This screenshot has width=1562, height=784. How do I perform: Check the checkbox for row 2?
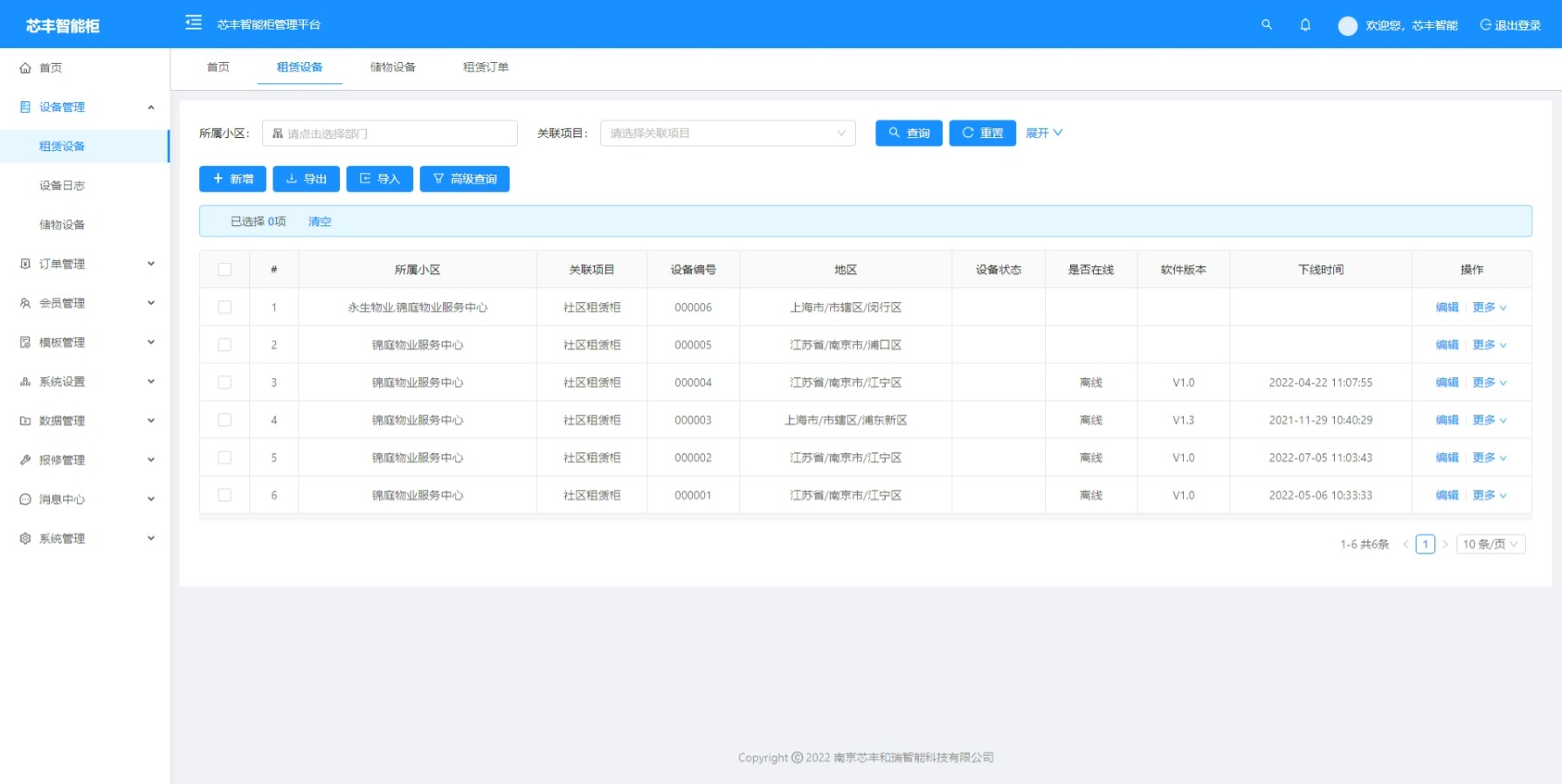pyautogui.click(x=225, y=345)
